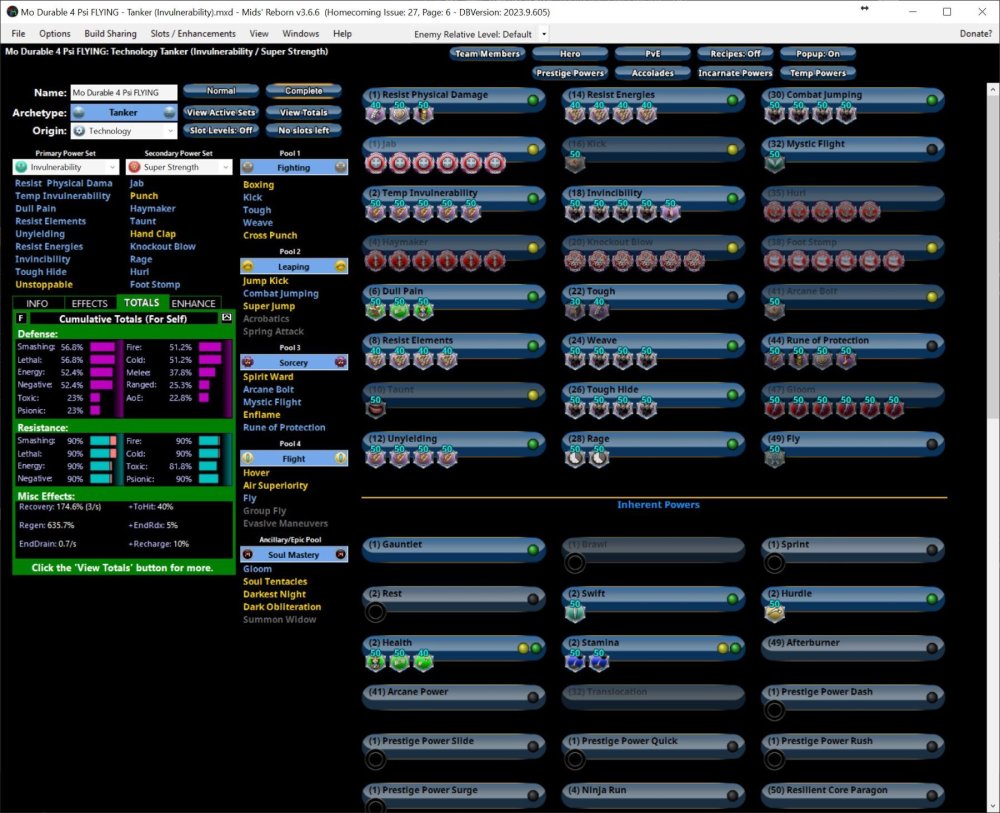The image size is (1000, 813).
Task: Toggle Slot Levels off/on button
Action: [x=221, y=130]
